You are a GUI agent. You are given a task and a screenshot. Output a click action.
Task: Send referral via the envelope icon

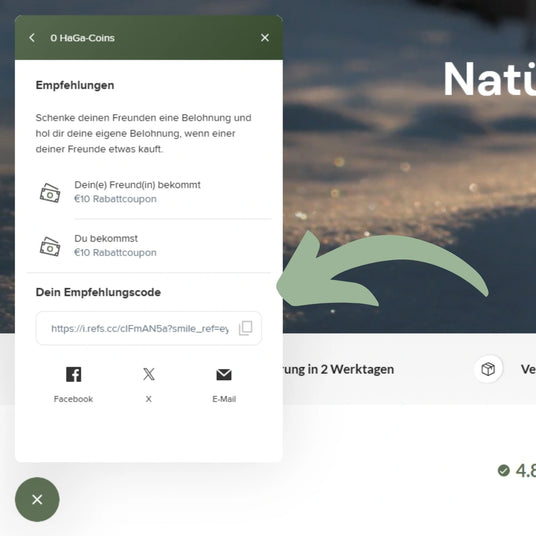tap(224, 375)
